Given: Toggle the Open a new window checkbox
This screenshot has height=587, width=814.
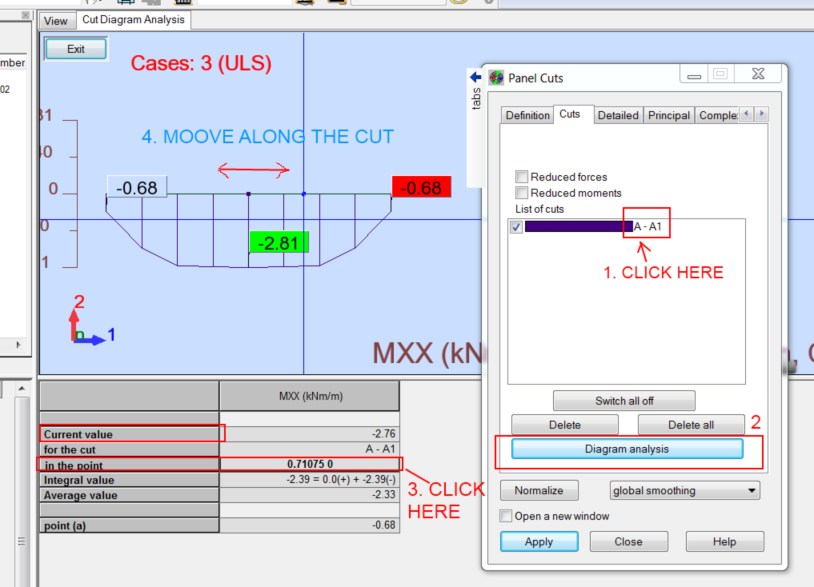Looking at the screenshot, I should 505,516.
